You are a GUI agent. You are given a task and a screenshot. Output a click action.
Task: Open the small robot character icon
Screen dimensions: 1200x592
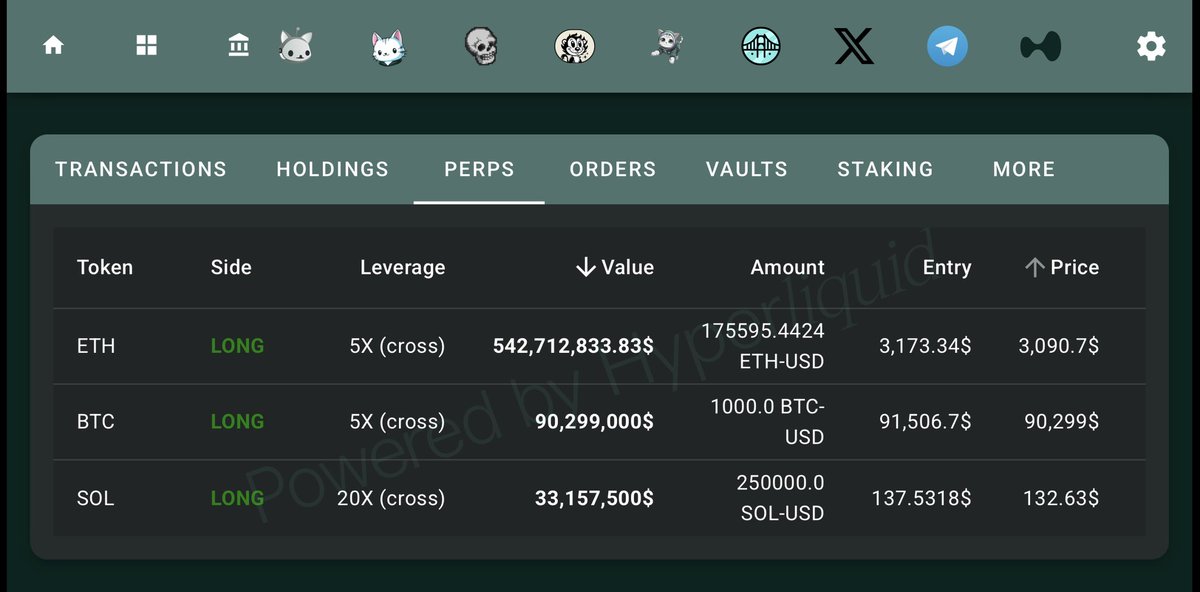665,46
